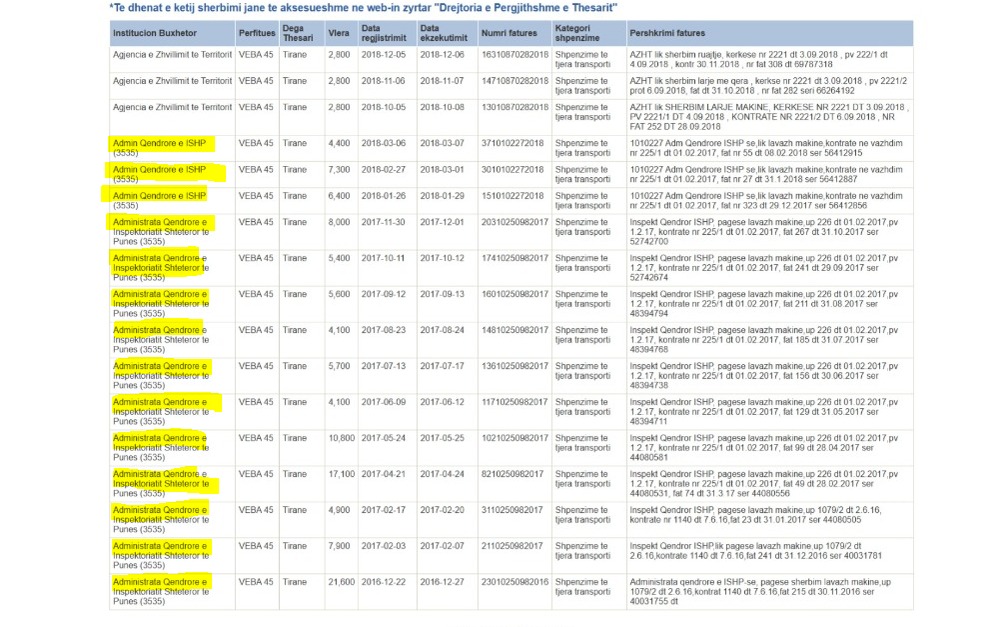Click the 'Vlera' column header
990x627 pixels.
tap(339, 34)
